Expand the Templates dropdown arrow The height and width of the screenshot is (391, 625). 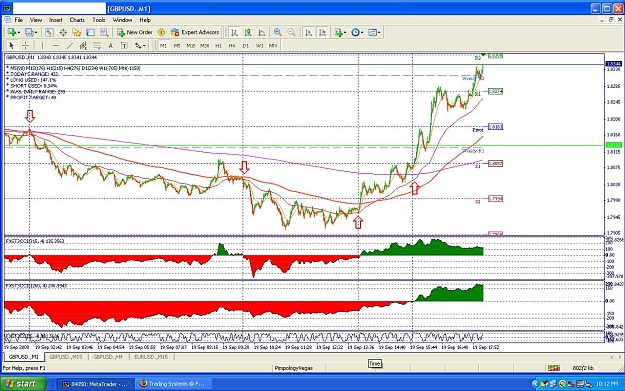pyautogui.click(x=379, y=33)
